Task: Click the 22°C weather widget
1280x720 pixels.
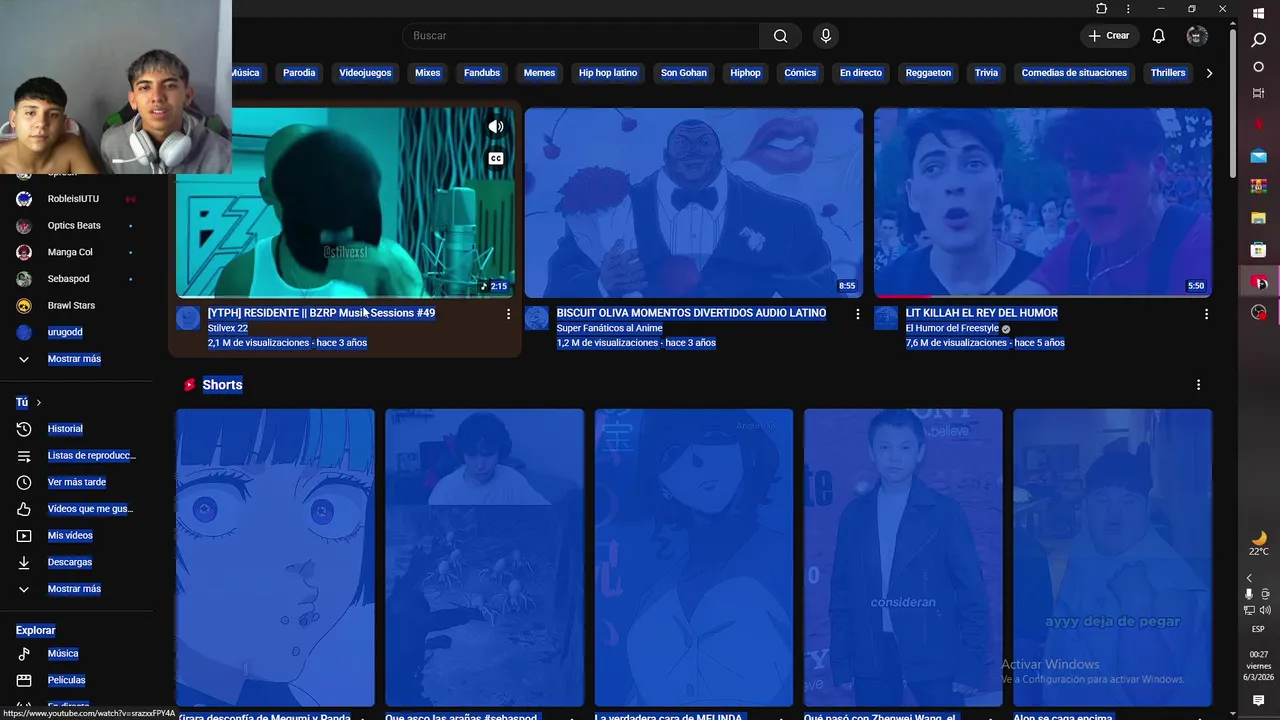Action: tap(1259, 544)
